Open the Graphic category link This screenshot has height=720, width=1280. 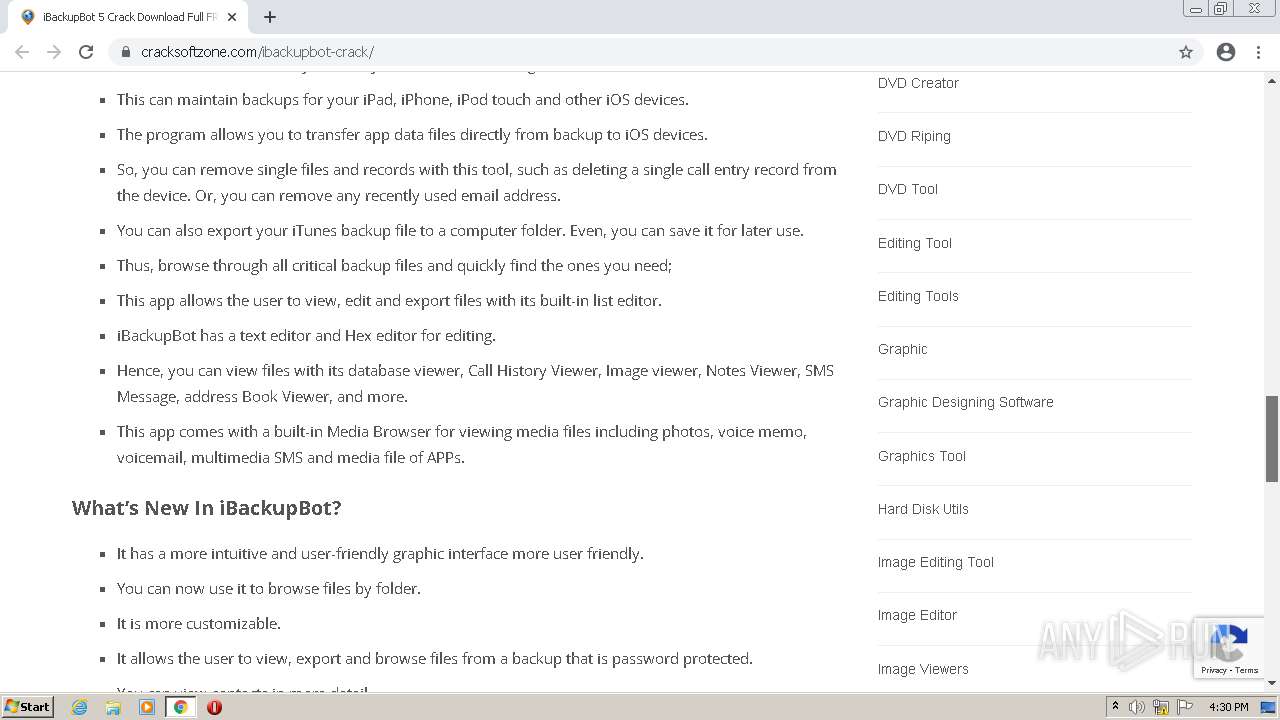(903, 349)
